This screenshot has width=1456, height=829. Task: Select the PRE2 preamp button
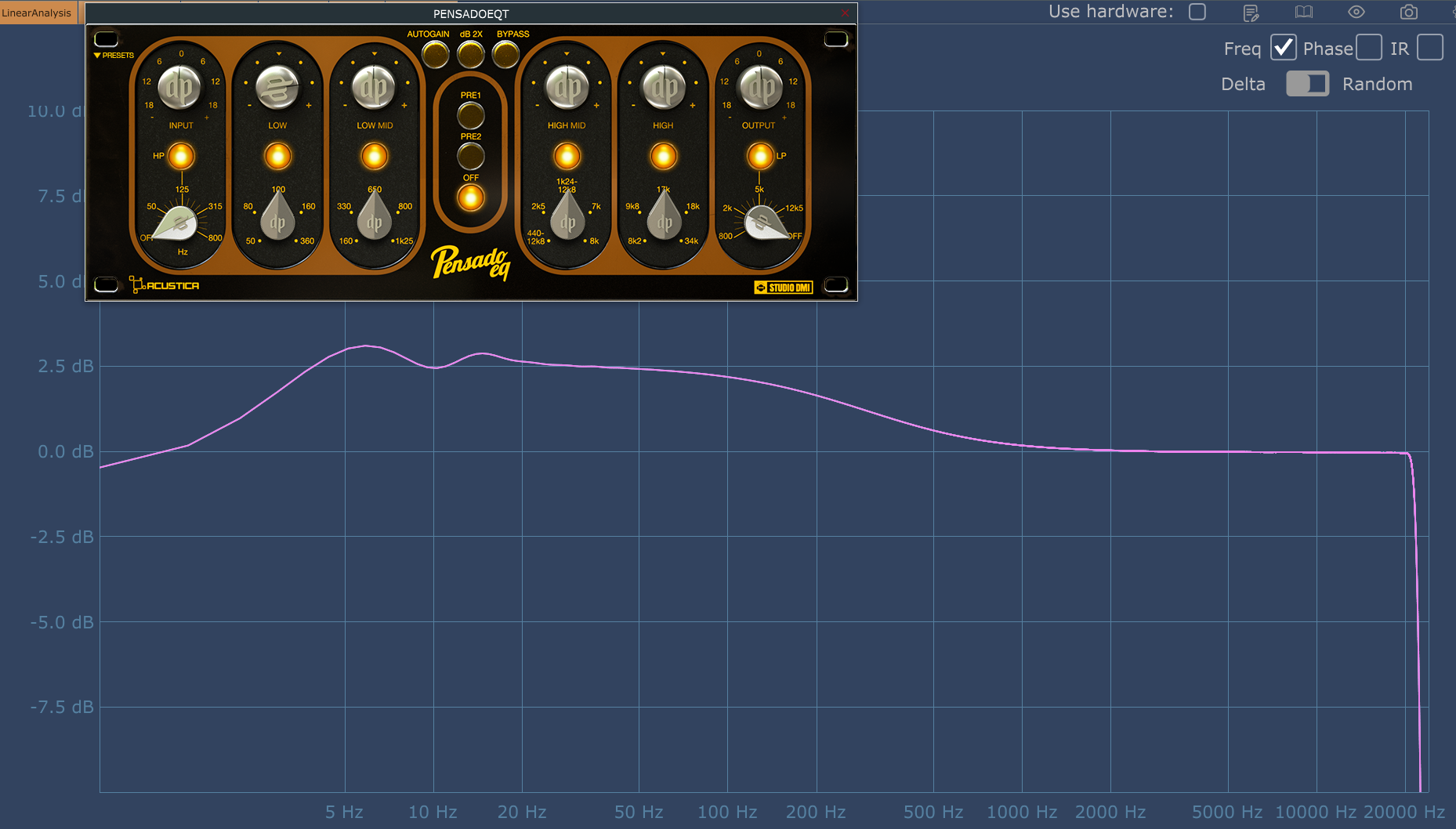pyautogui.click(x=470, y=157)
